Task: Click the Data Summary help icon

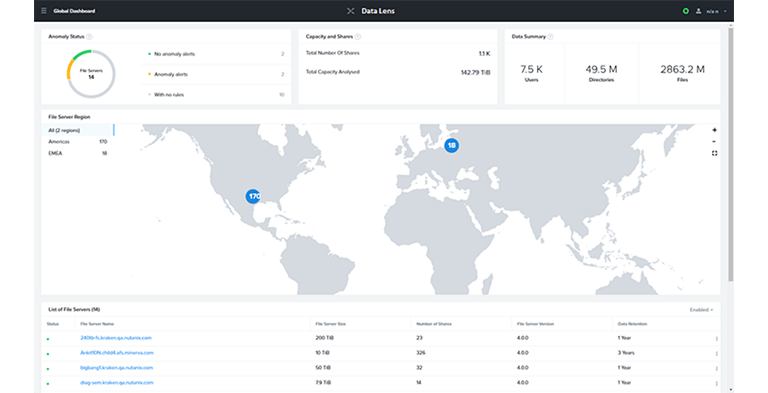Action: 550,36
